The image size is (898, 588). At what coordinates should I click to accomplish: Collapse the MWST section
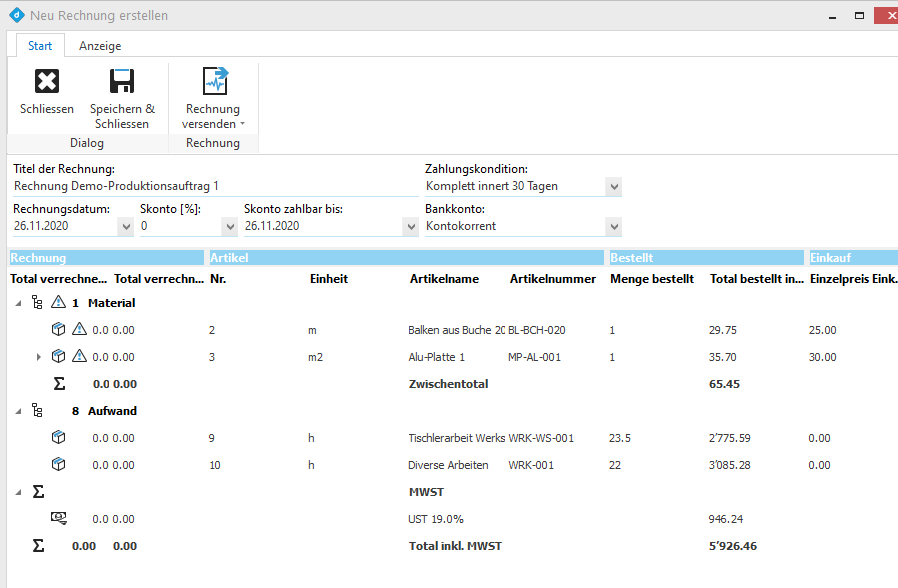pos(18,491)
